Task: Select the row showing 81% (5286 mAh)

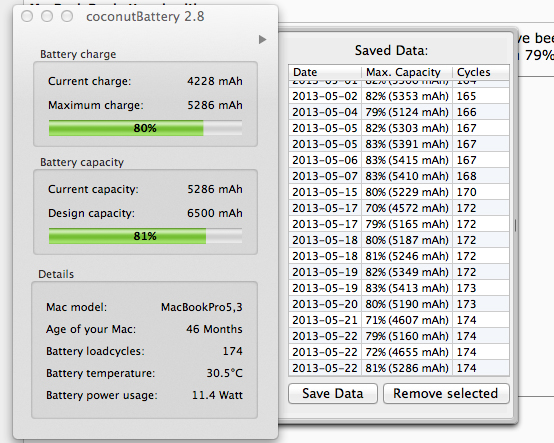Action: click(x=399, y=368)
